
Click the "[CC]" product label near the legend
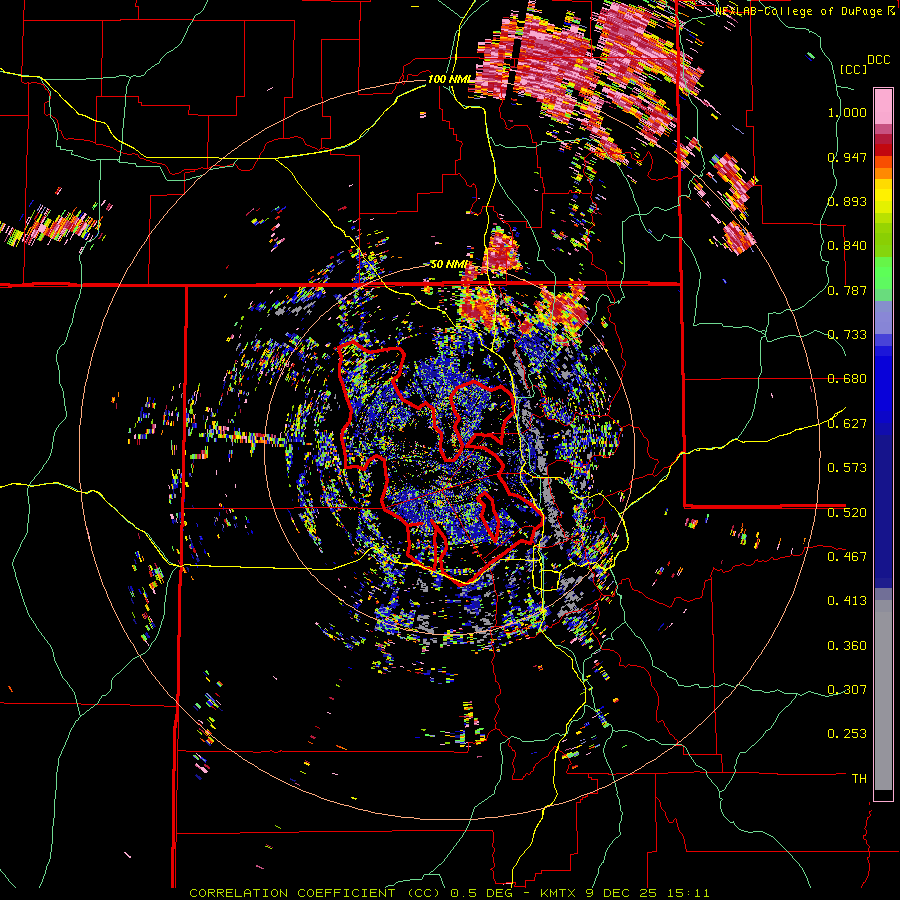click(x=853, y=69)
